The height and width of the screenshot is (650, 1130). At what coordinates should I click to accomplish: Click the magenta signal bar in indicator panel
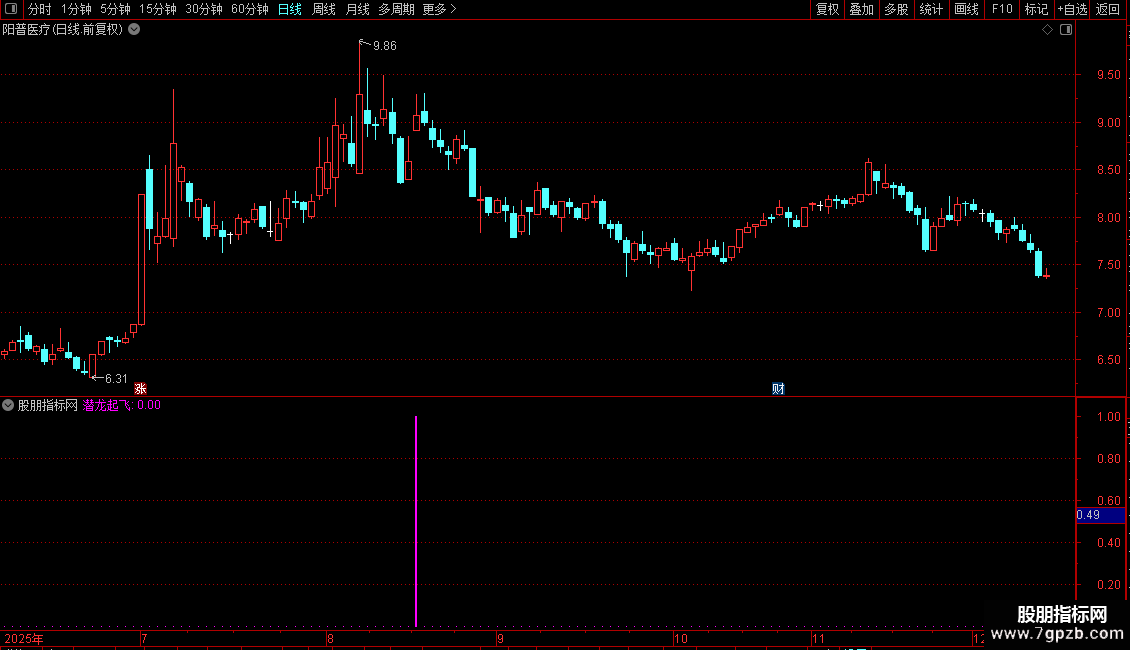coord(416,521)
